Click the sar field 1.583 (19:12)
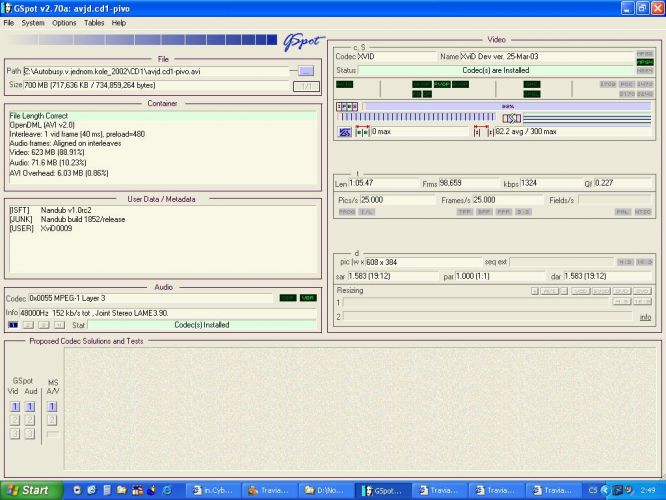This screenshot has width=666, height=500. 392,276
